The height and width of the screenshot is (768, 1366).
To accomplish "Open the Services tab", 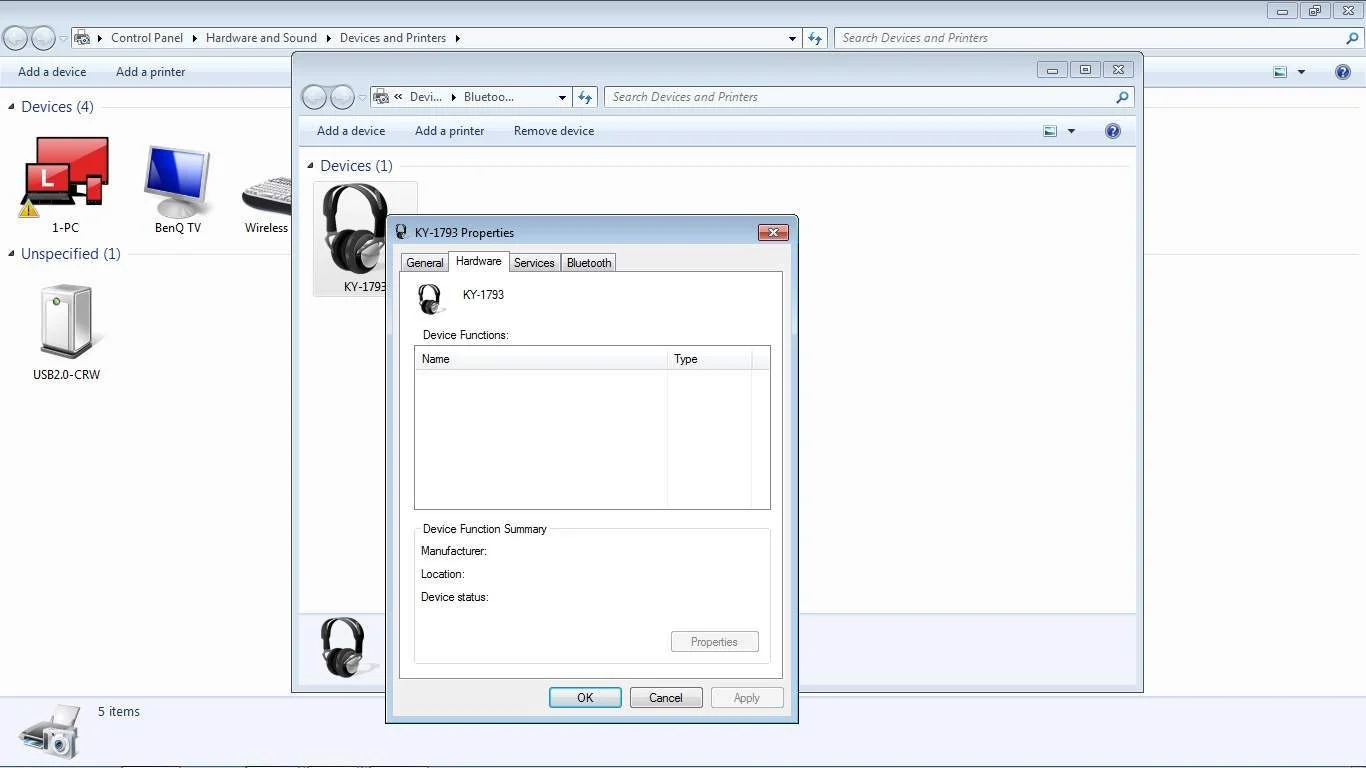I will coord(534,263).
